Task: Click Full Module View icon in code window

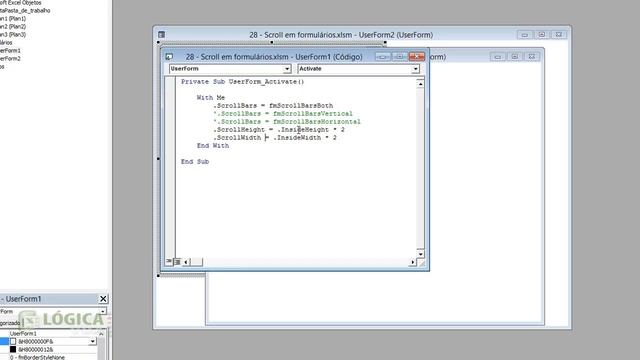Action: coord(177,262)
